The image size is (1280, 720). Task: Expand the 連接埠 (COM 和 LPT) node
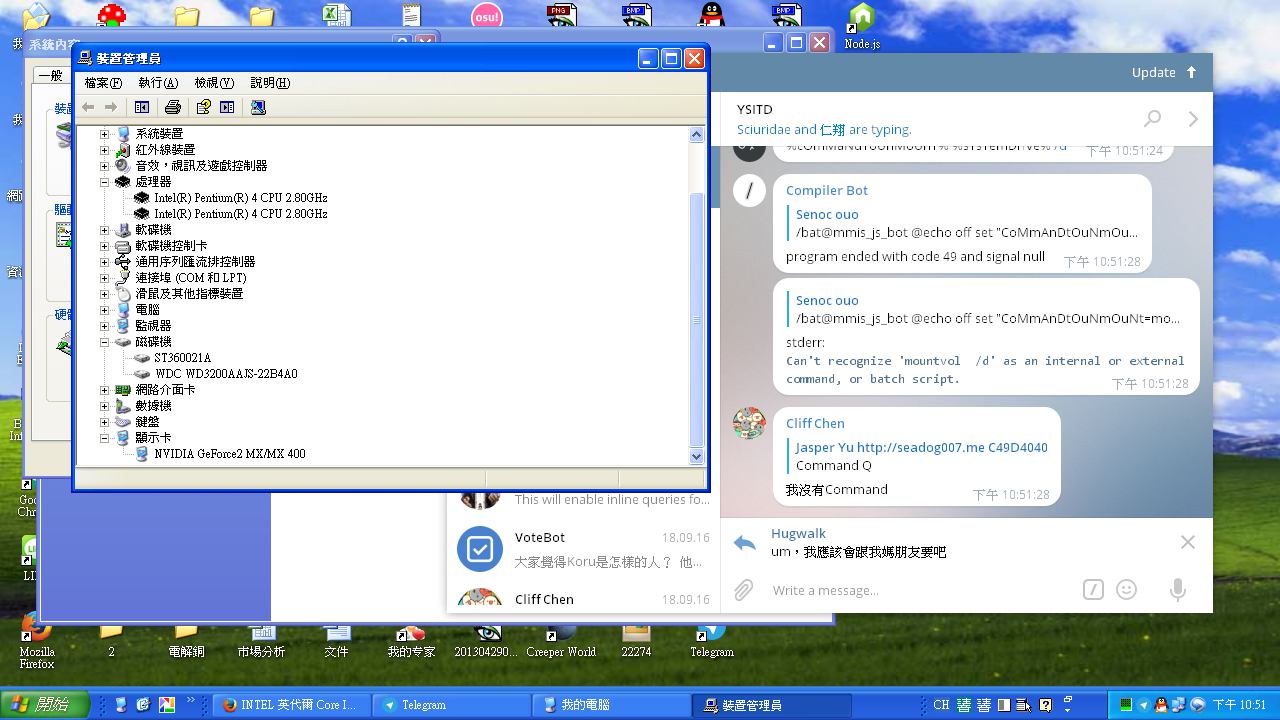click(105, 278)
